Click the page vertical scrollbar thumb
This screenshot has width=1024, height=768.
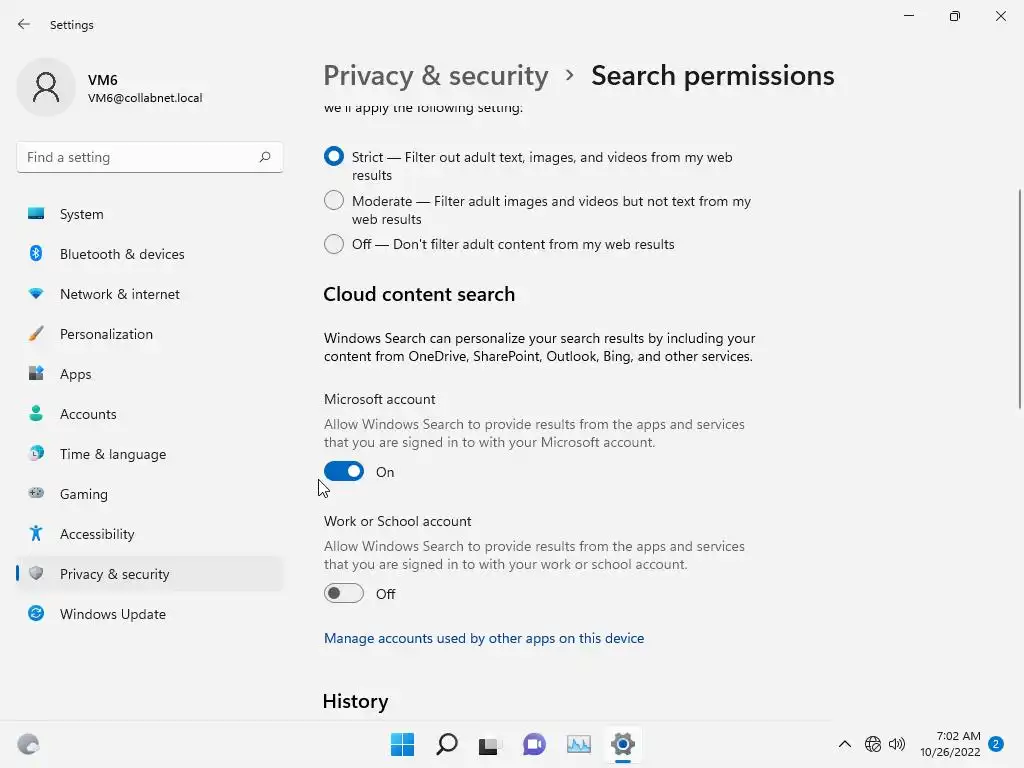tap(1020, 300)
